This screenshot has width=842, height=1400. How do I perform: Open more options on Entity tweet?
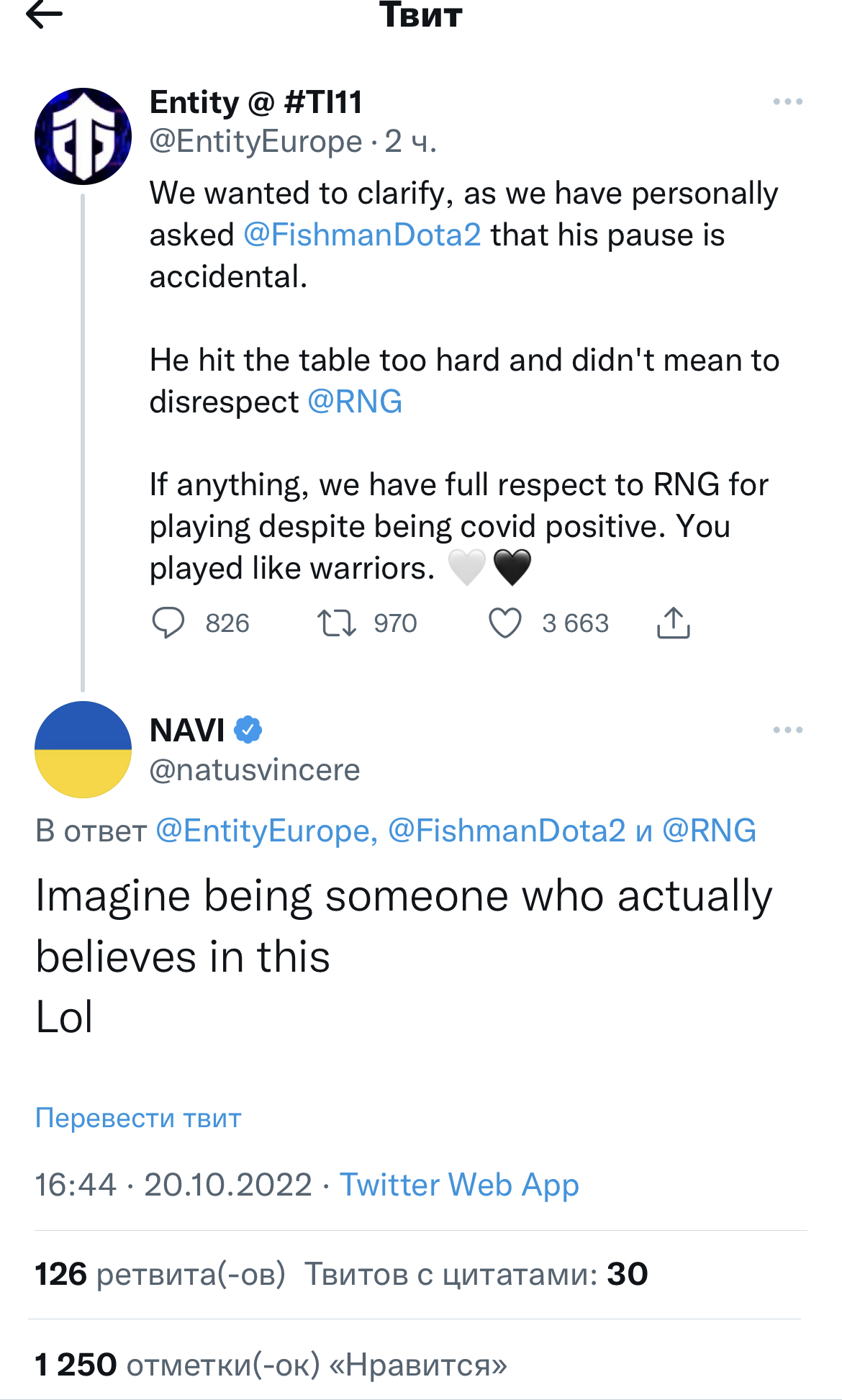[x=787, y=102]
